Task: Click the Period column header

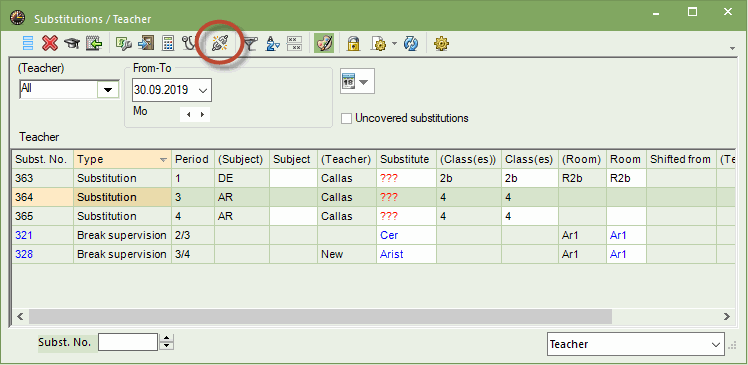Action: pyautogui.click(x=192, y=159)
